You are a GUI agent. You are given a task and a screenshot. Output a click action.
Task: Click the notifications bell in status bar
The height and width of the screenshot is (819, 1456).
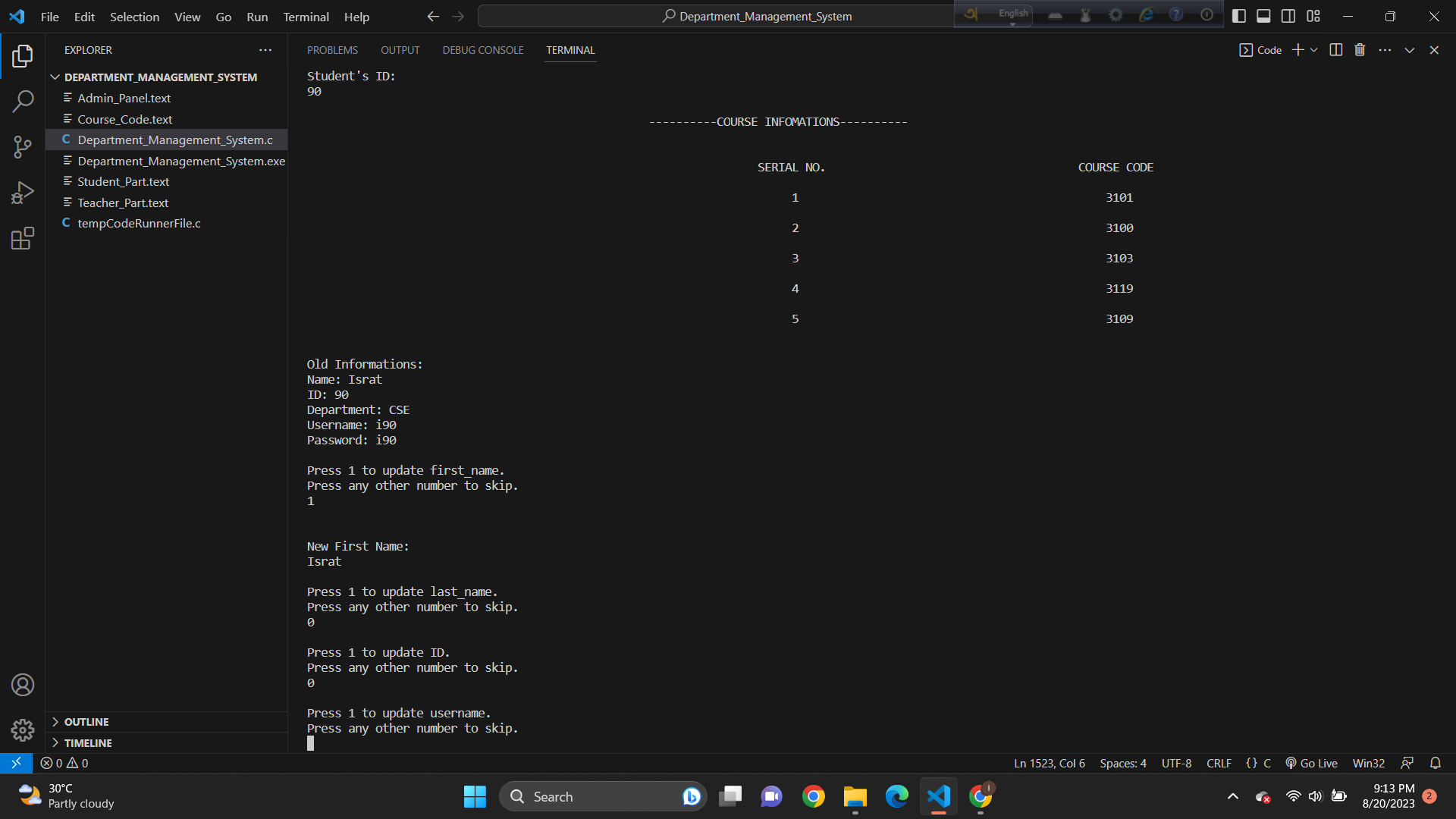[x=1436, y=763]
